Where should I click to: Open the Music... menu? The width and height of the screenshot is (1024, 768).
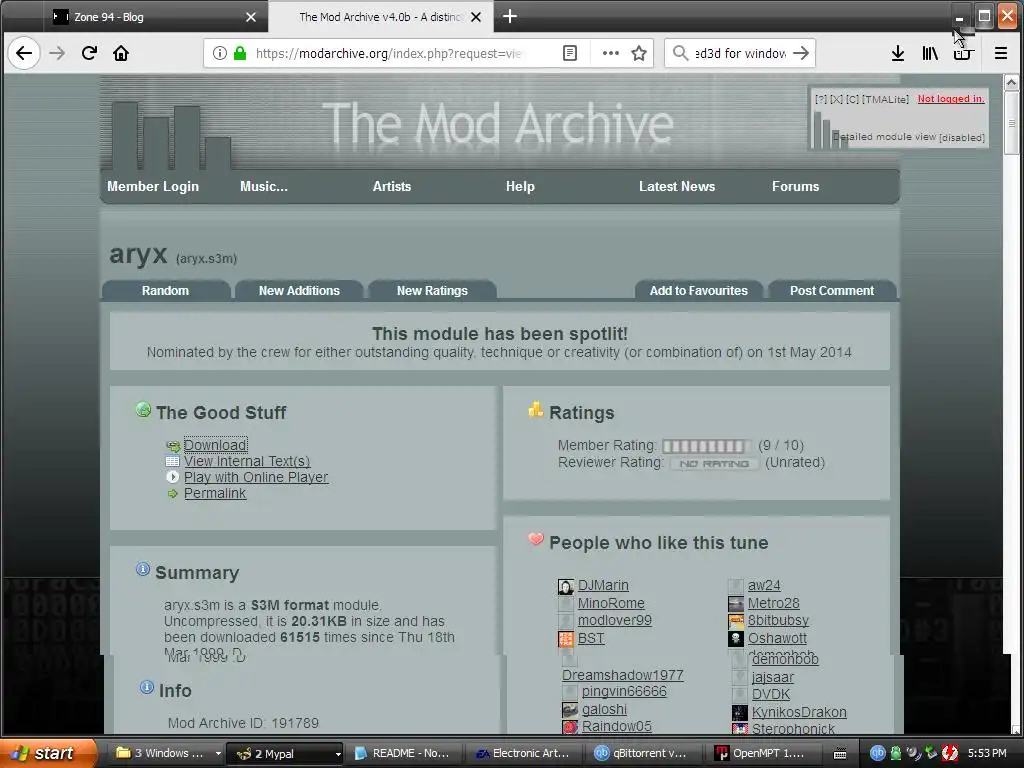(264, 186)
